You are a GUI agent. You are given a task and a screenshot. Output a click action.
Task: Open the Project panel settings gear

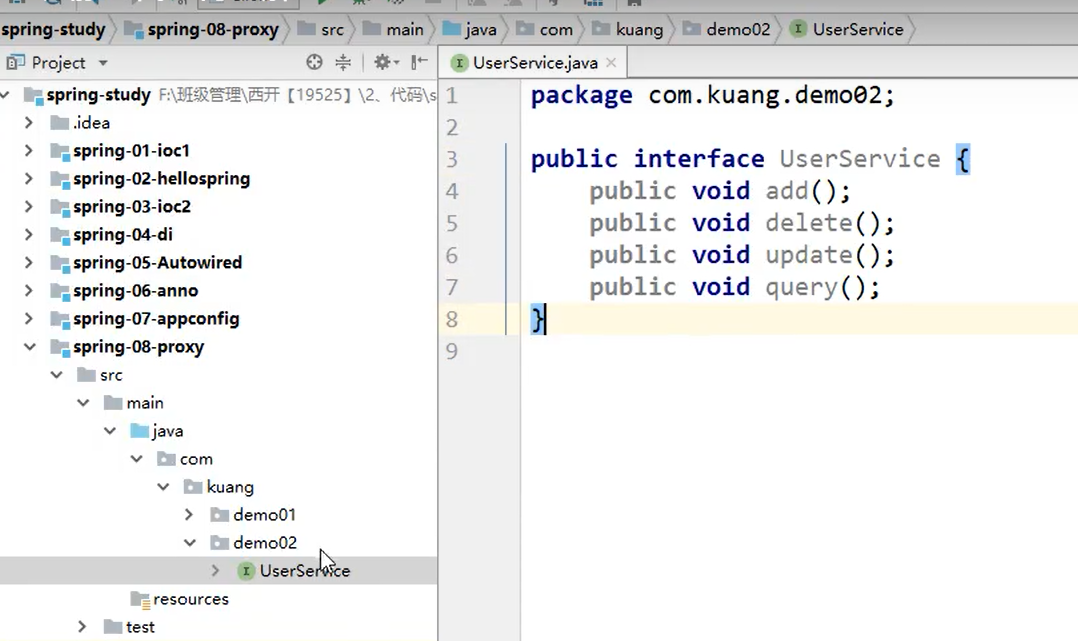point(386,63)
